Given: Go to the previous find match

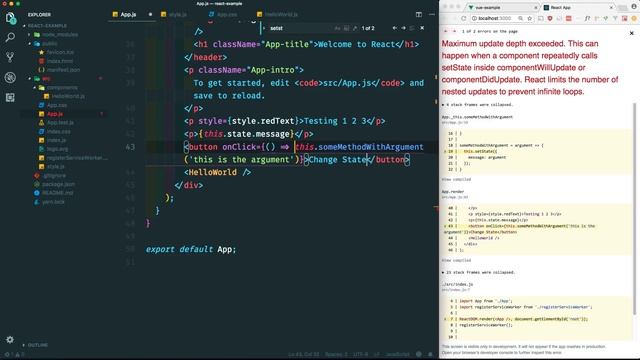Looking at the screenshot, I should tap(394, 28).
